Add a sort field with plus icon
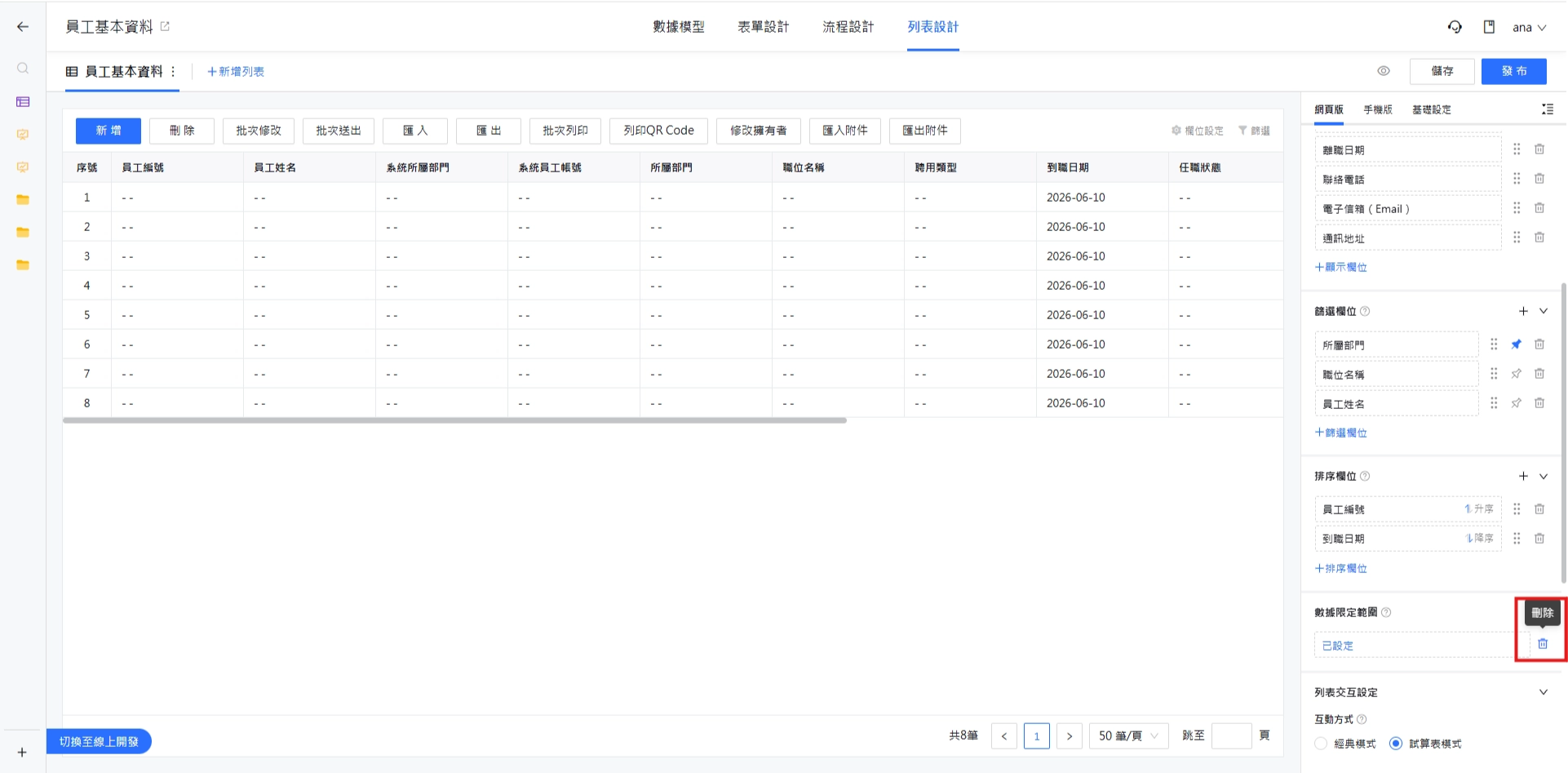The width and height of the screenshot is (1568, 773). [1523, 476]
